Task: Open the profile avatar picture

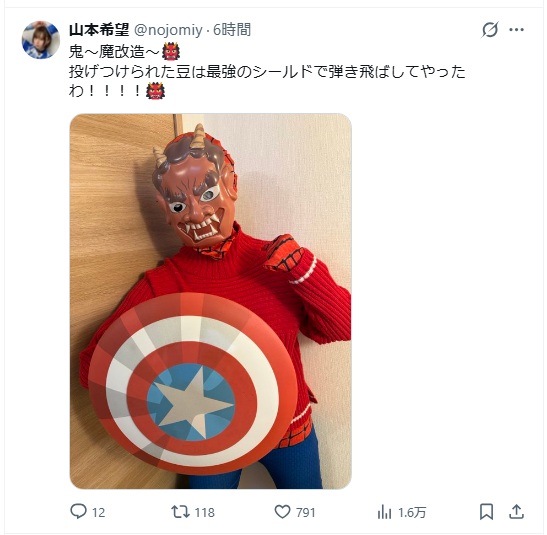Action: tap(40, 40)
